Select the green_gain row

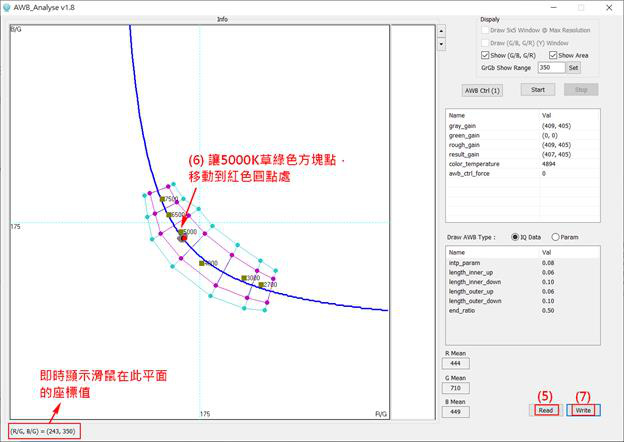point(523,135)
